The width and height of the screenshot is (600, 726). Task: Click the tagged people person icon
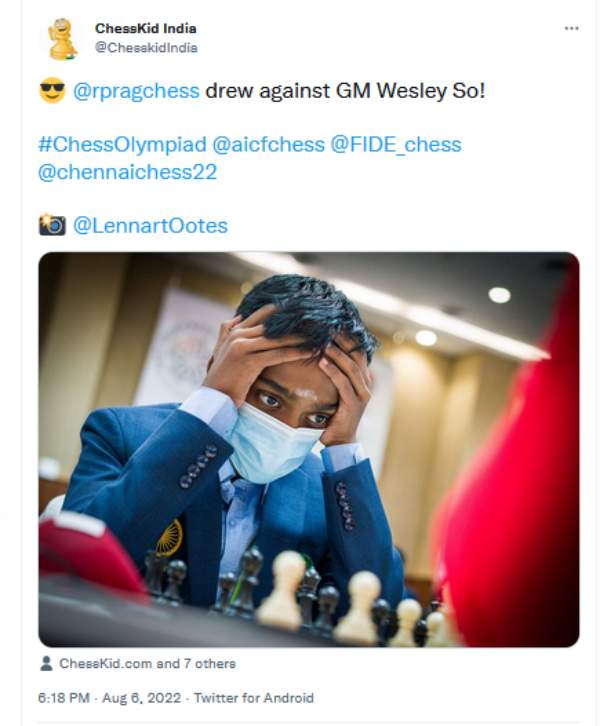46,663
